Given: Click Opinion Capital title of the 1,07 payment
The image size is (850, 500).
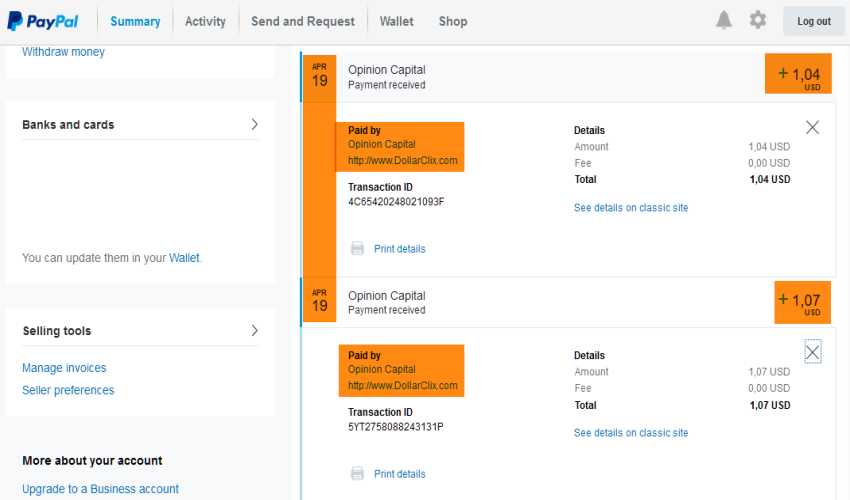Looking at the screenshot, I should pyautogui.click(x=387, y=296).
